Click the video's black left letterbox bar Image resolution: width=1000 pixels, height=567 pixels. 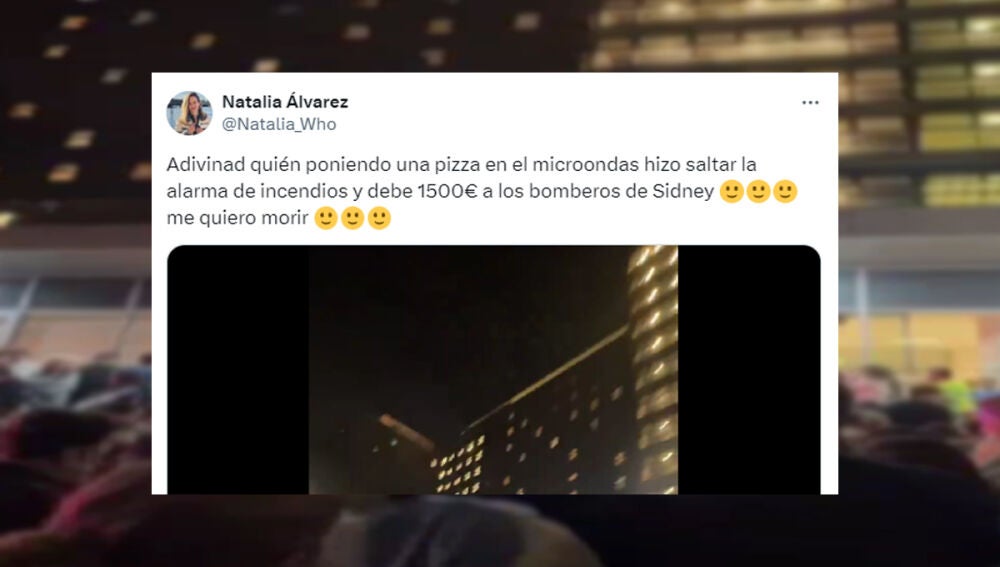238,369
